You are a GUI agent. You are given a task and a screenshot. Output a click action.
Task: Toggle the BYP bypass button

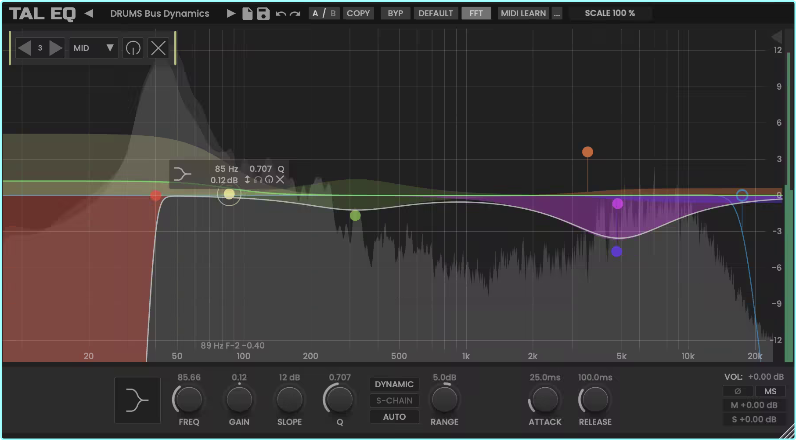(395, 14)
